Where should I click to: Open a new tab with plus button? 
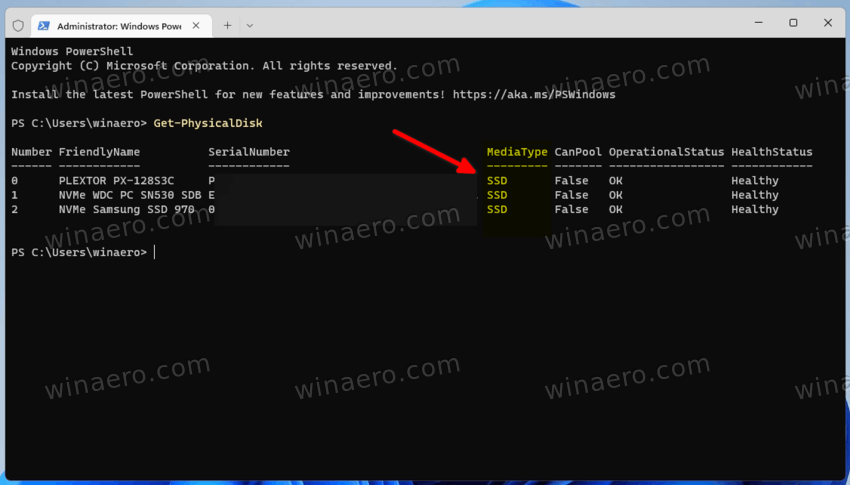(x=228, y=25)
